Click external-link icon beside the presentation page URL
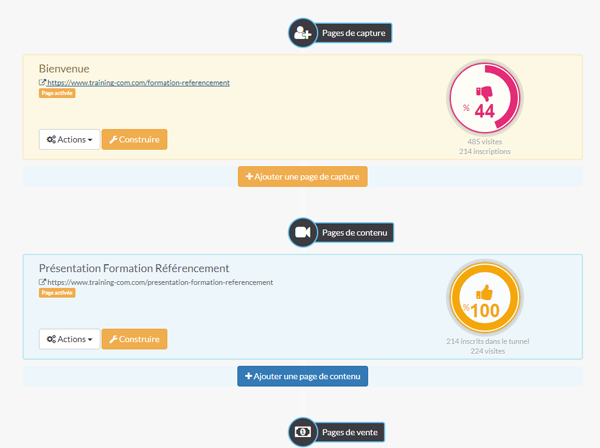 point(42,282)
